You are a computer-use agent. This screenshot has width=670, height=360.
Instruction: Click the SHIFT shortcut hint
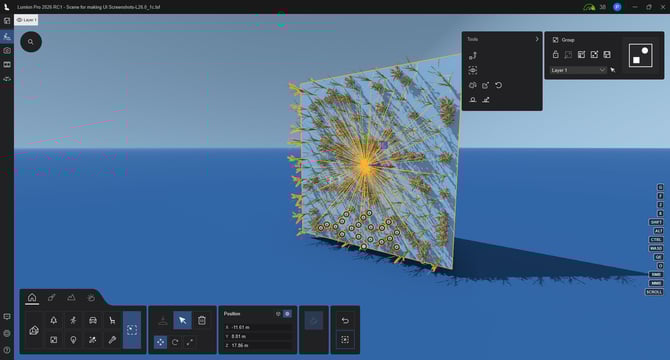tap(656, 222)
